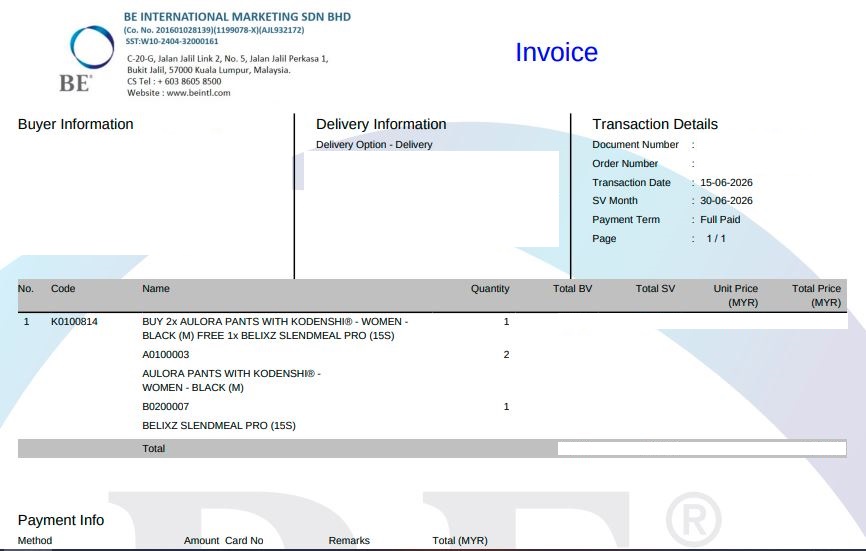
Task: Click the sub-item code A0100003
Action: pos(166,354)
